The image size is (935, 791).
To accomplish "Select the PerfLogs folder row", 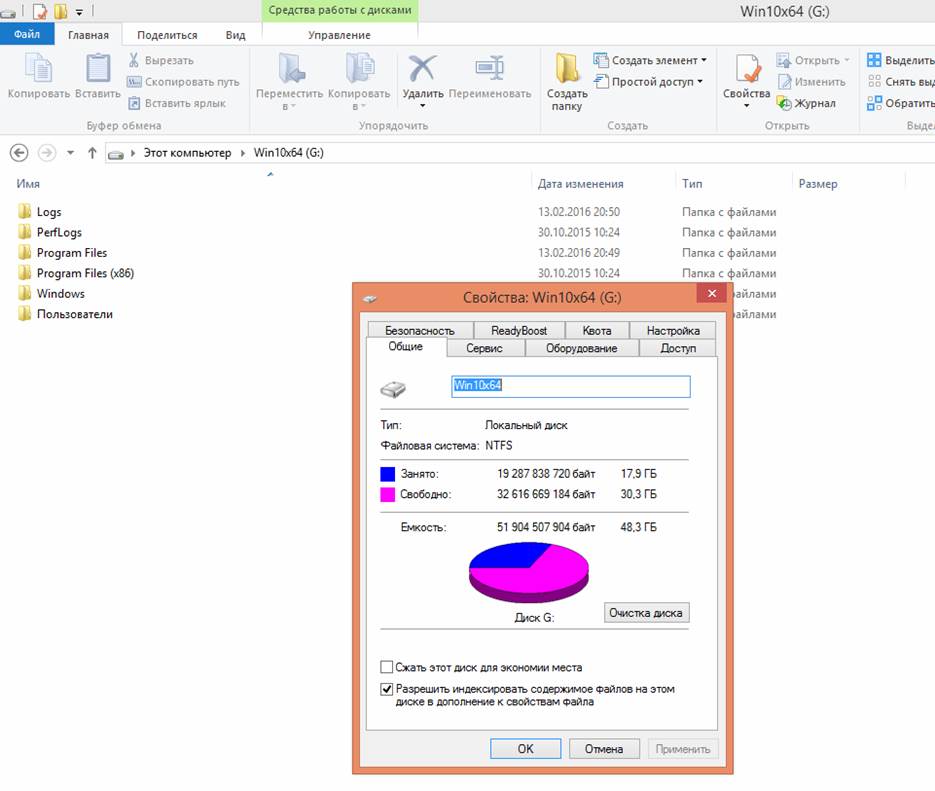I will (x=397, y=232).
